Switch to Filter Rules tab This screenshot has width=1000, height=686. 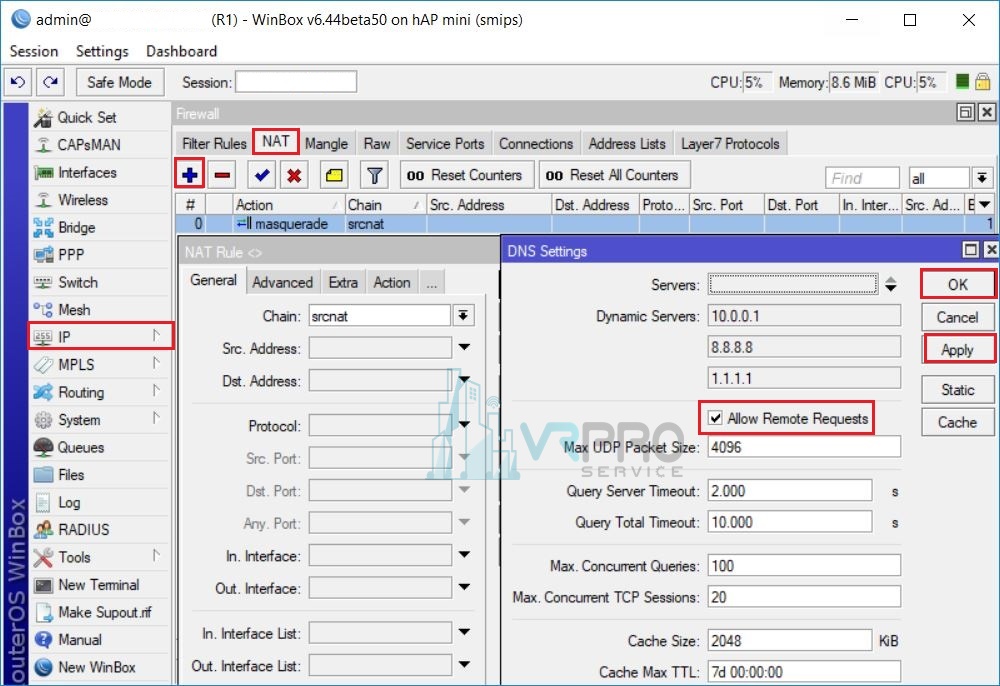click(214, 143)
